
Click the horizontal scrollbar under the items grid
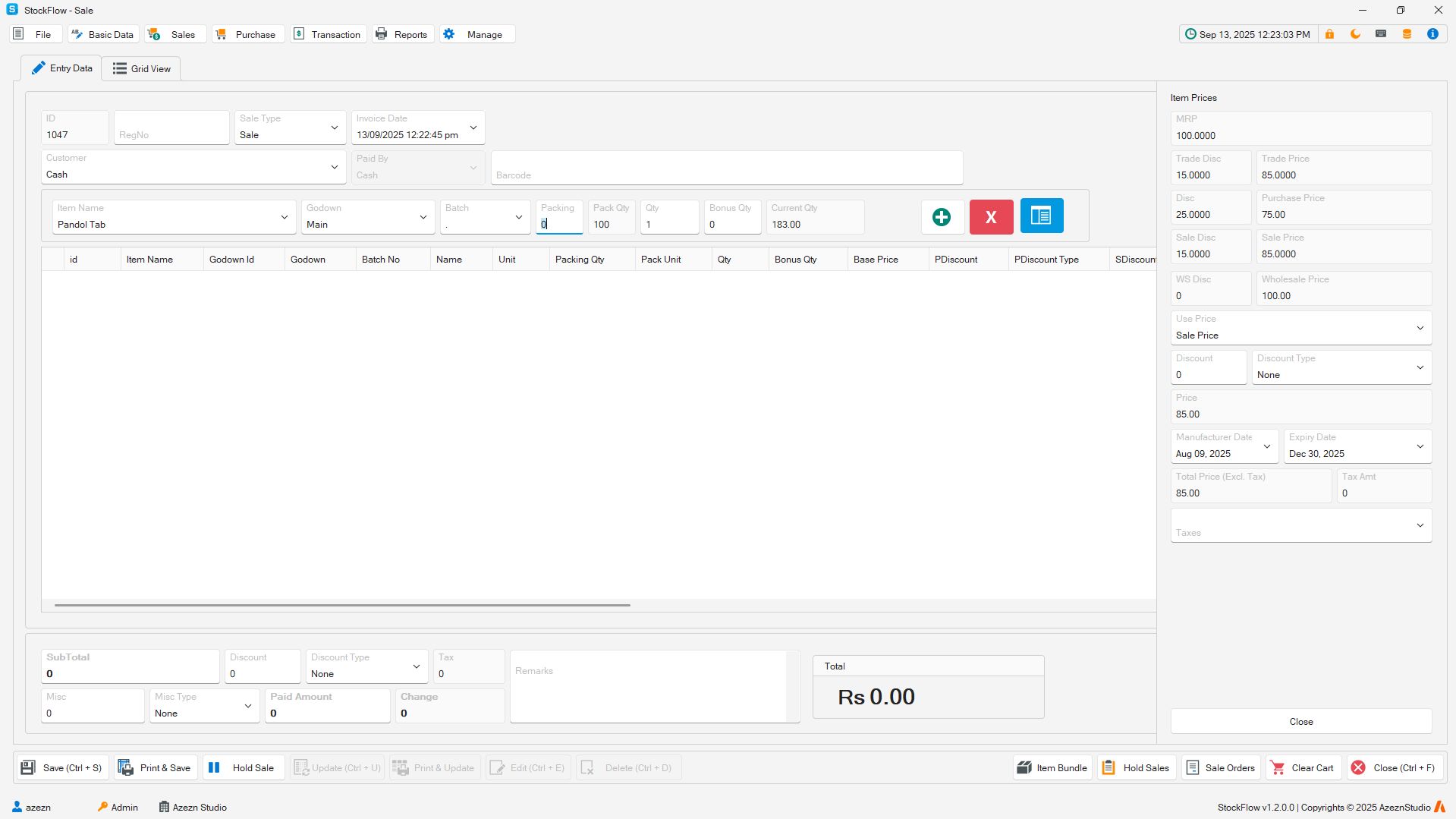click(341, 605)
